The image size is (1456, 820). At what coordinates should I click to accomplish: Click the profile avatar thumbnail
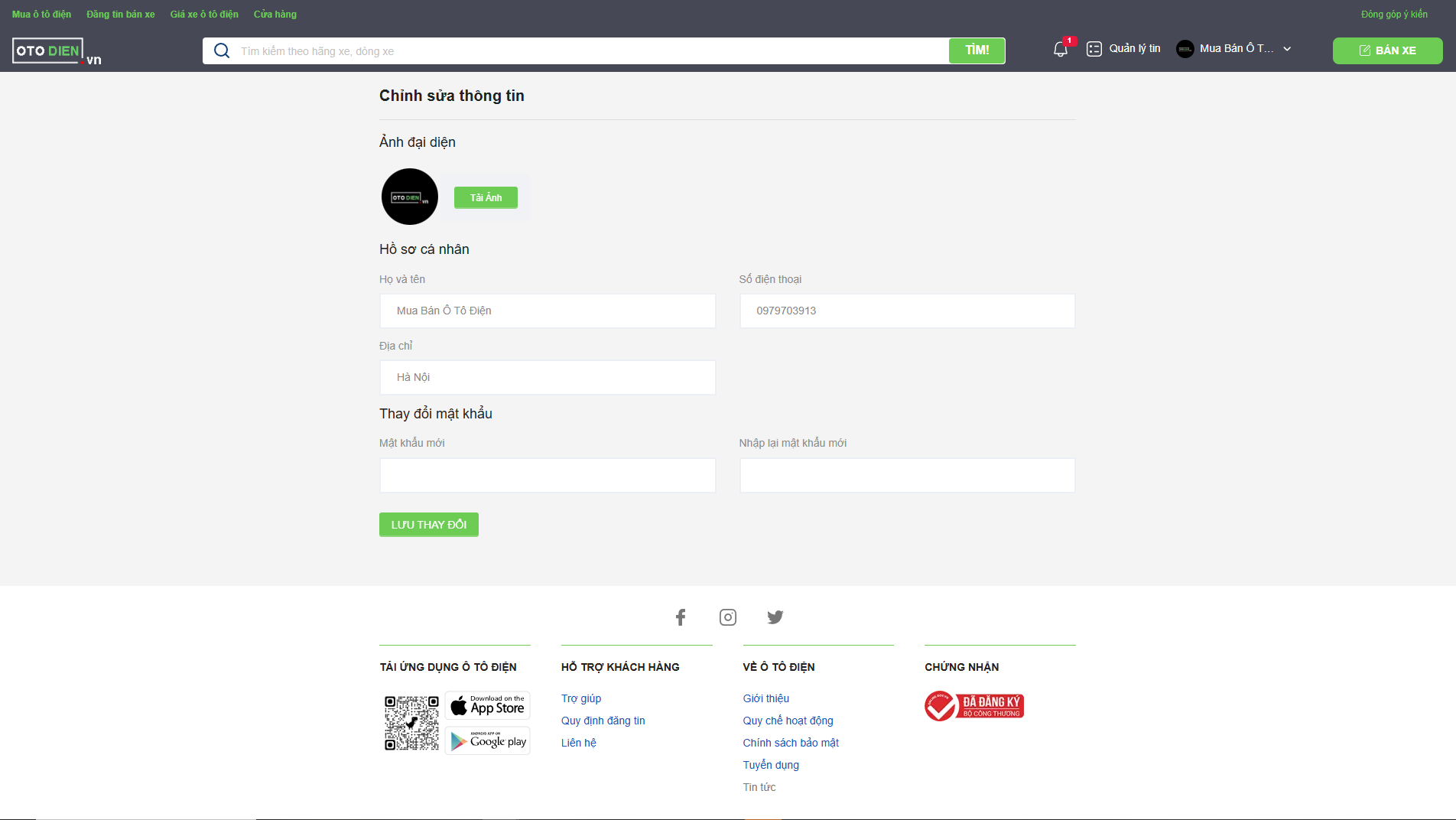pyautogui.click(x=410, y=197)
